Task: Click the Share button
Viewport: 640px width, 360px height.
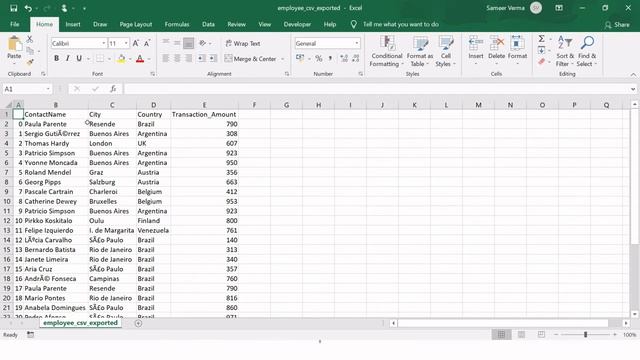Action: (617, 25)
